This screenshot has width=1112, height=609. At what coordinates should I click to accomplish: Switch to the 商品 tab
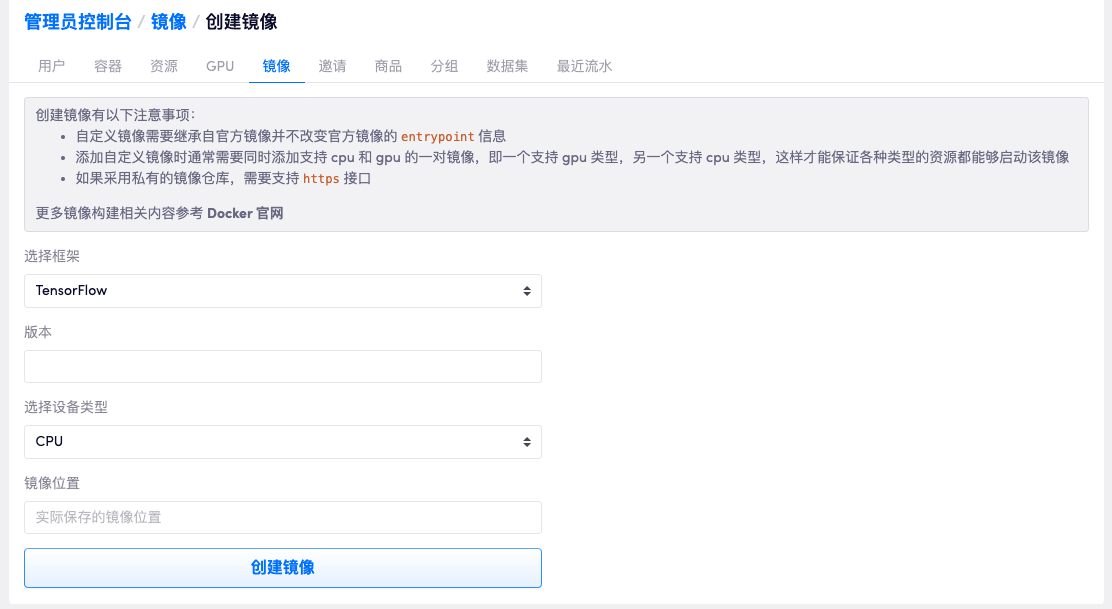click(389, 66)
